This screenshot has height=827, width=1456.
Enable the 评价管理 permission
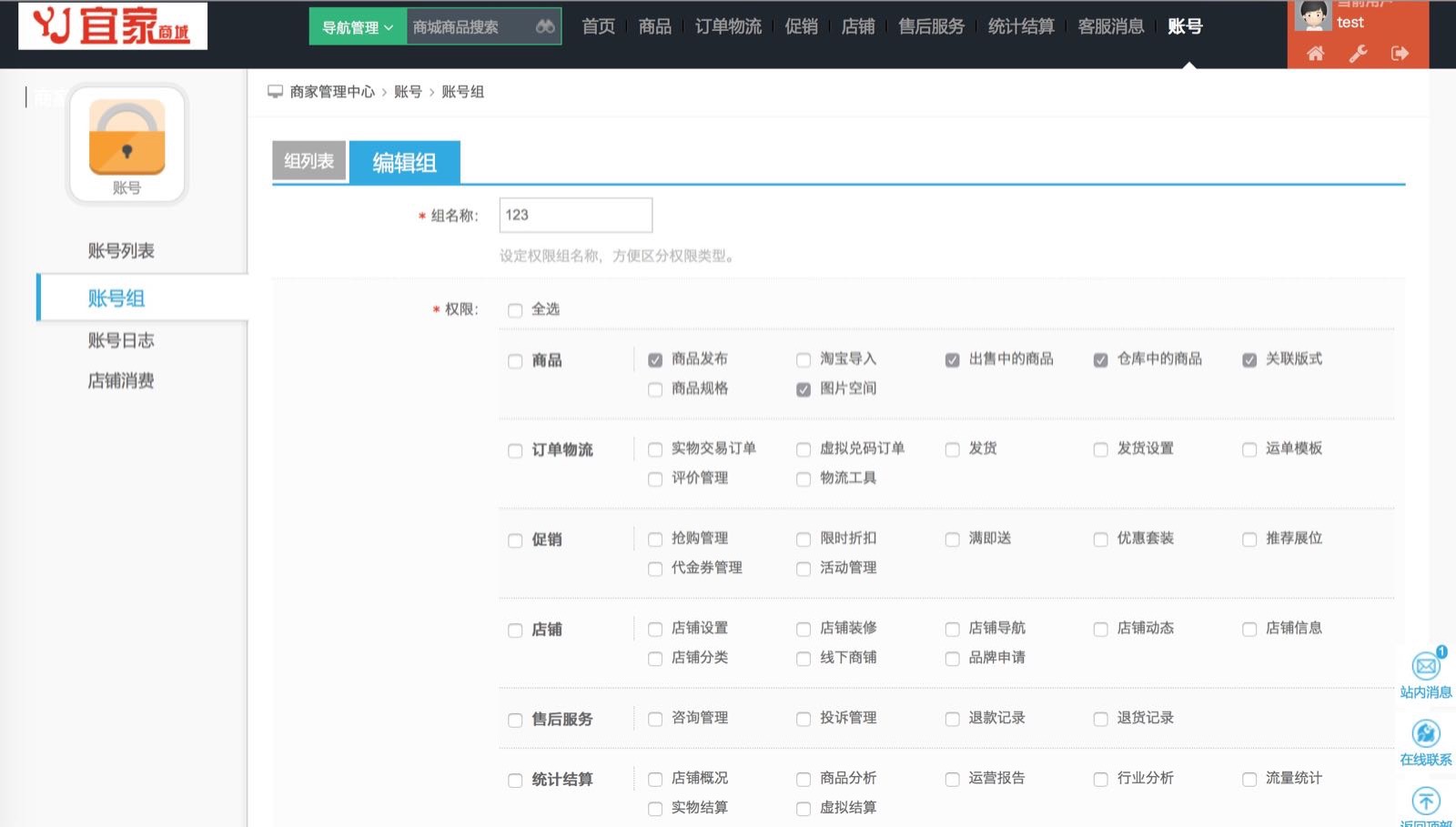(655, 479)
